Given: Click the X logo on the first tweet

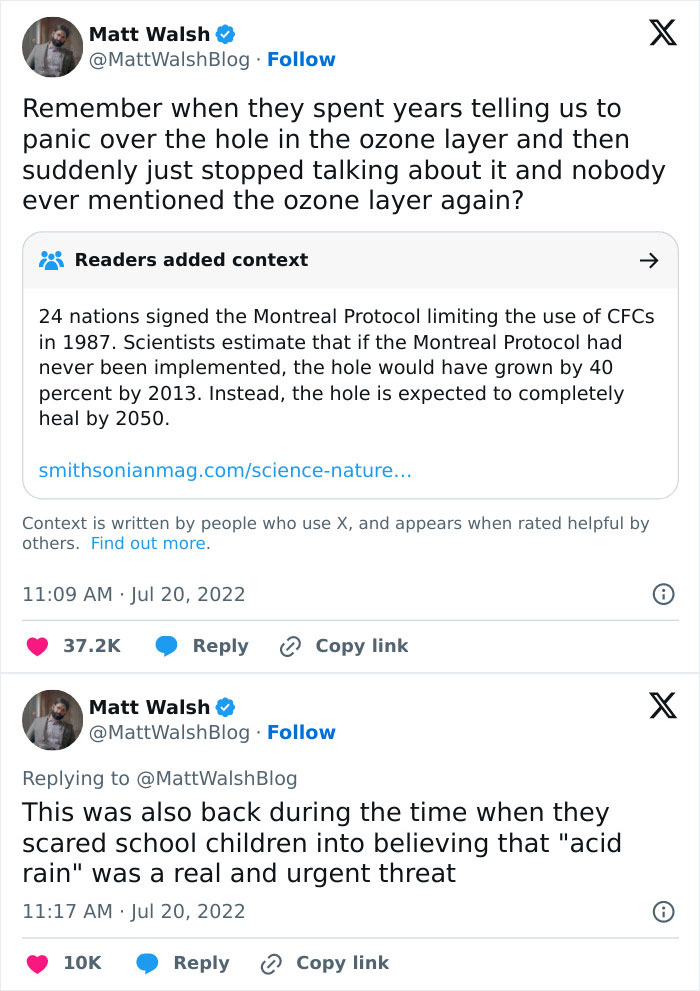Looking at the screenshot, I should (662, 33).
